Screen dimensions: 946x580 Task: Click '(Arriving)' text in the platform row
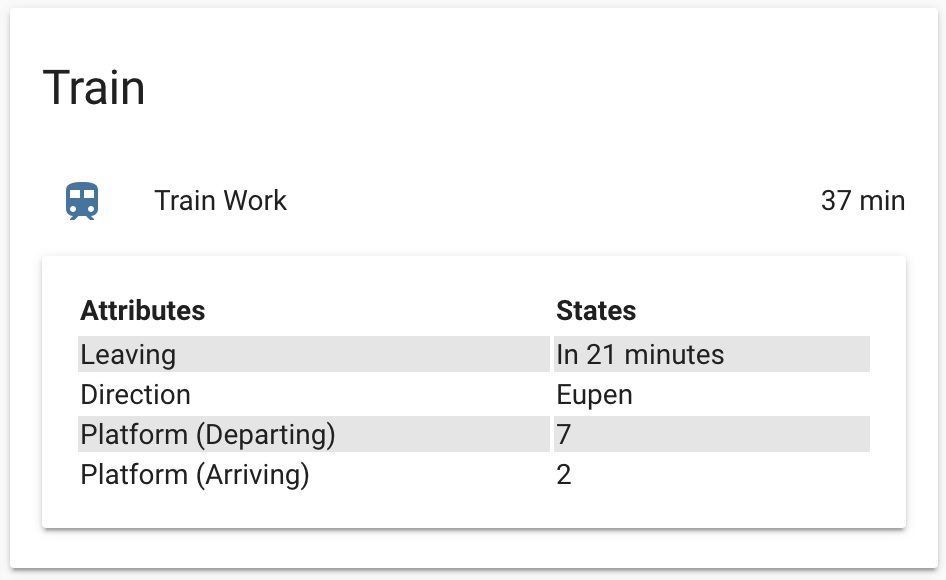click(x=252, y=475)
